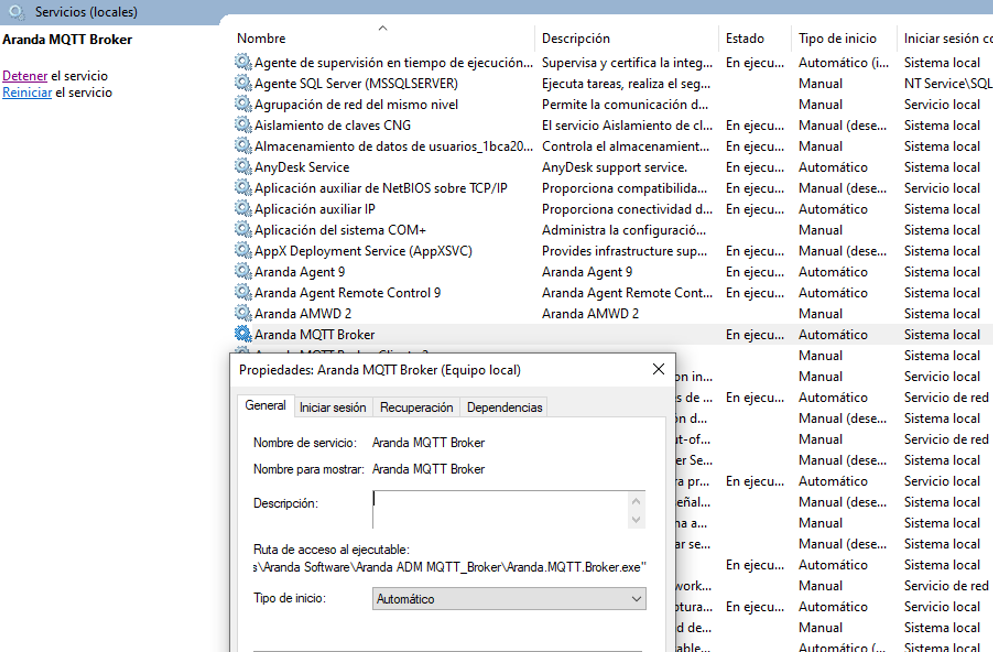Click description 'Supervisa y certifica la integ...'

[x=627, y=63]
